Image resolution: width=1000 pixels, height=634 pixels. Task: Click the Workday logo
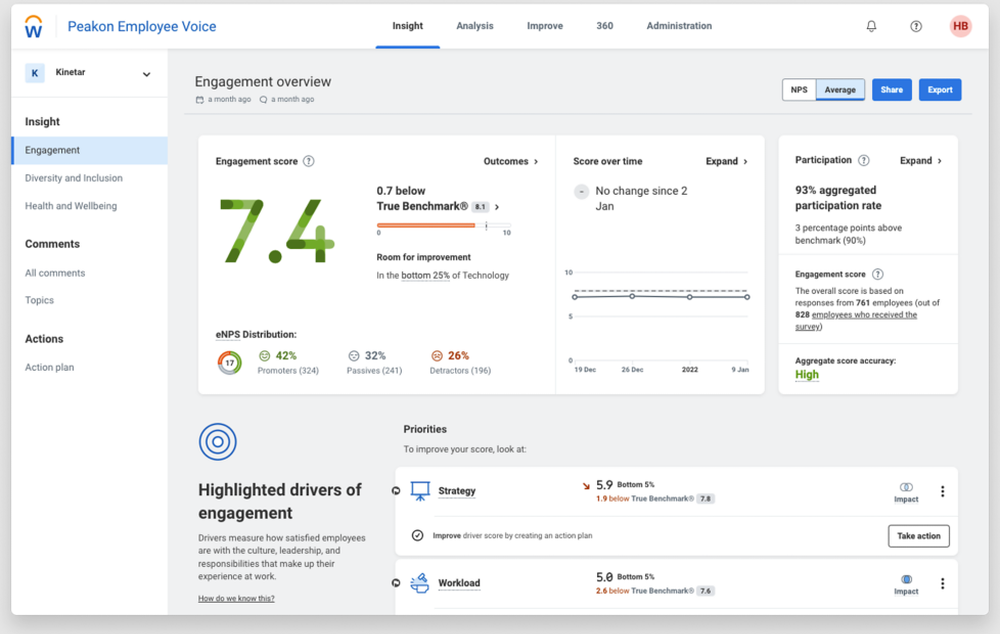(32, 26)
